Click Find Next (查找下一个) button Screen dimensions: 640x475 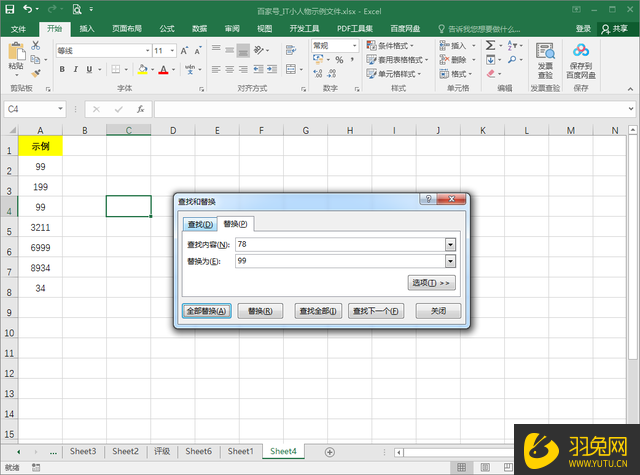(376, 311)
